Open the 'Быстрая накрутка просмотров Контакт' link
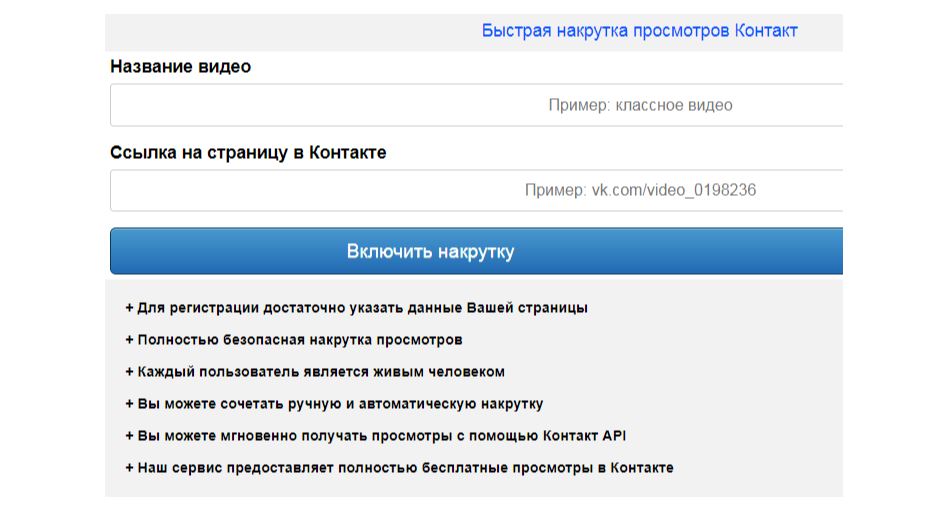 [x=639, y=31]
